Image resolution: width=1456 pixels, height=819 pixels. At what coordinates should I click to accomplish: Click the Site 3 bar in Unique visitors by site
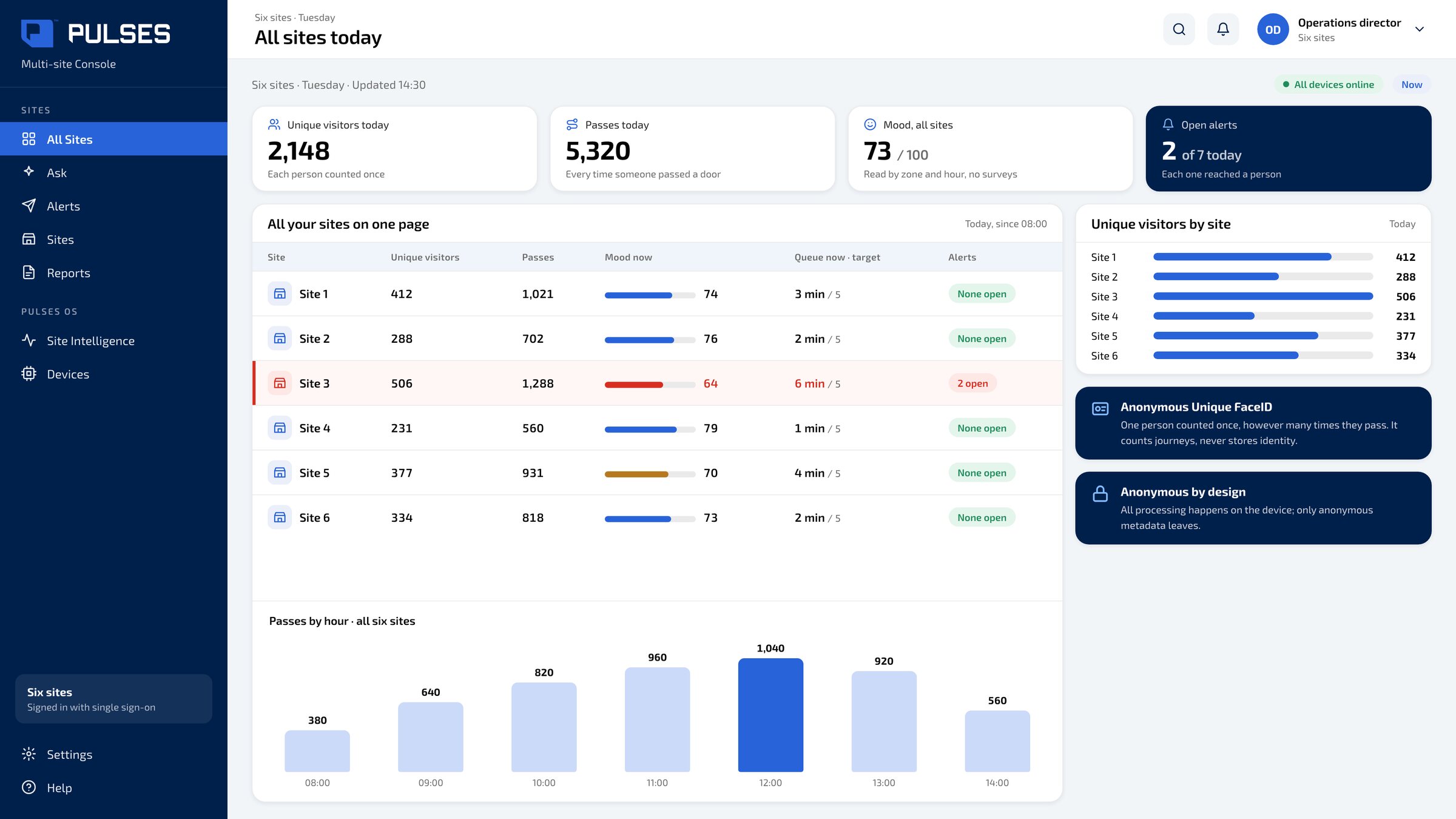pos(1263,296)
